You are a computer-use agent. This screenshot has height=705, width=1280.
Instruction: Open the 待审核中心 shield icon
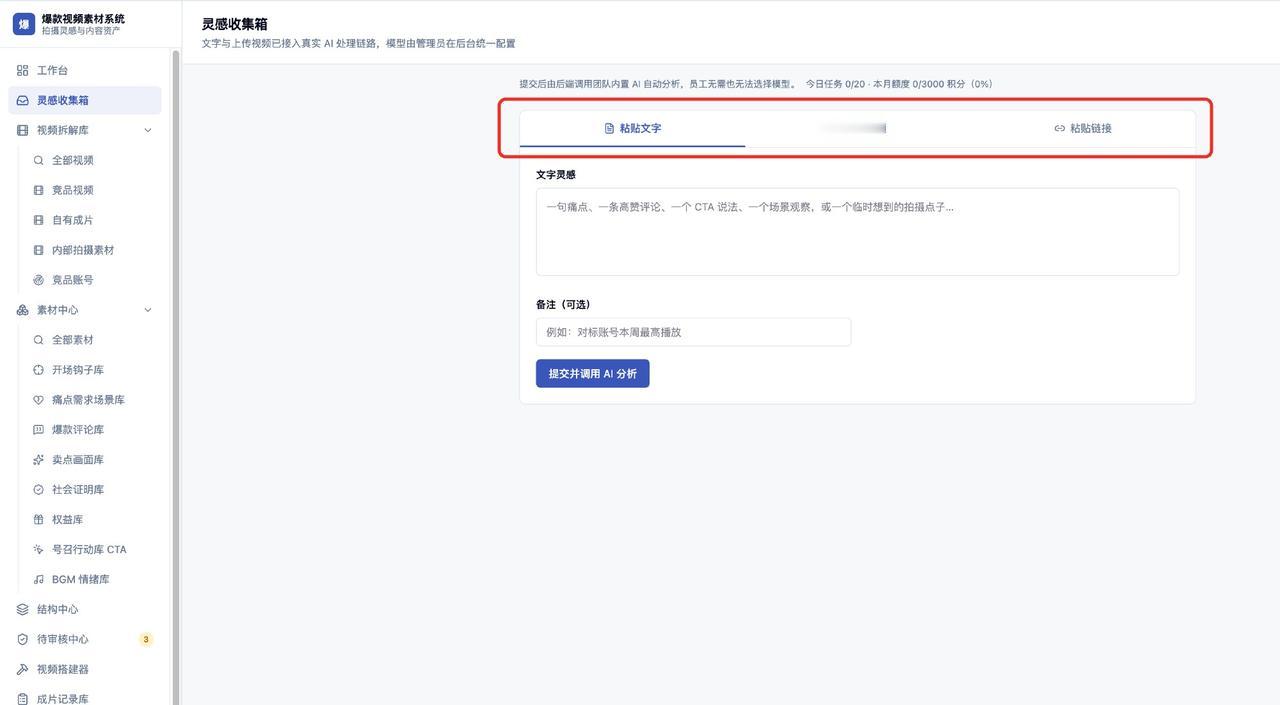coord(22,640)
